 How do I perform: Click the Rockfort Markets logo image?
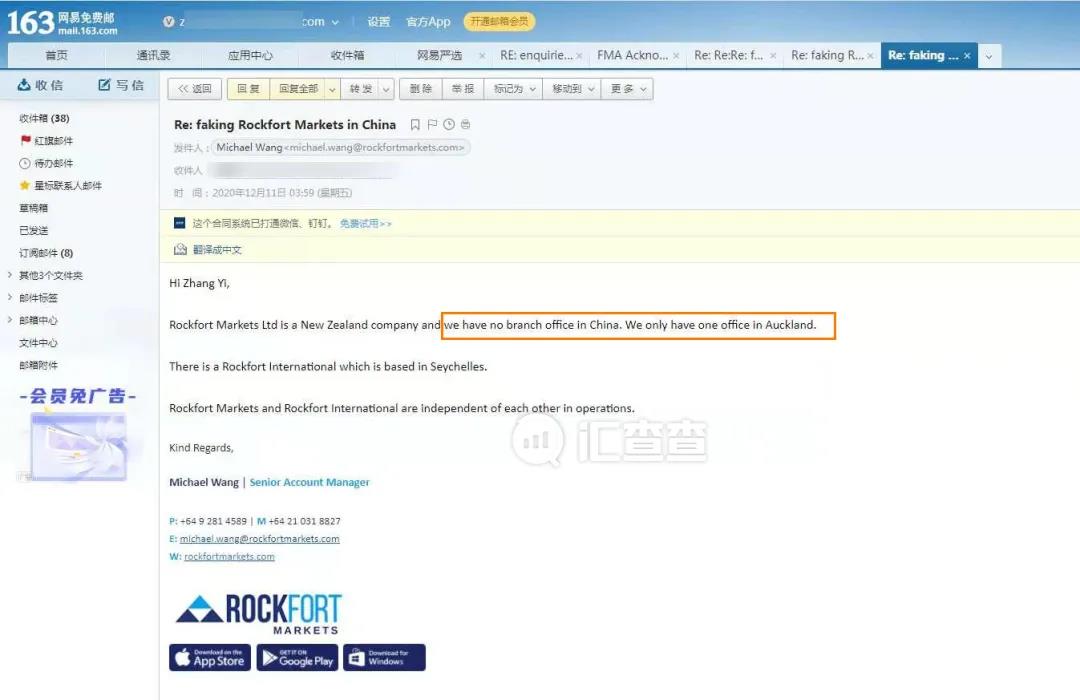click(x=258, y=613)
